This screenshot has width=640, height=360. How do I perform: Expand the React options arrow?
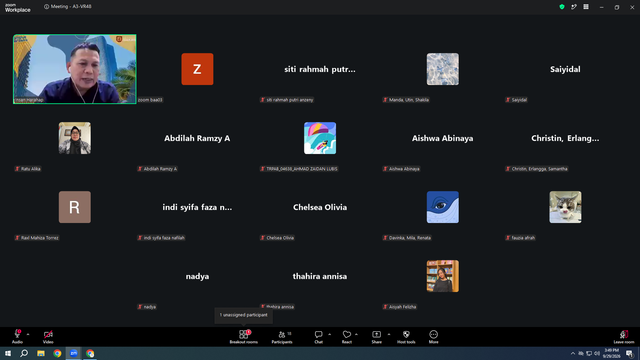(356, 334)
